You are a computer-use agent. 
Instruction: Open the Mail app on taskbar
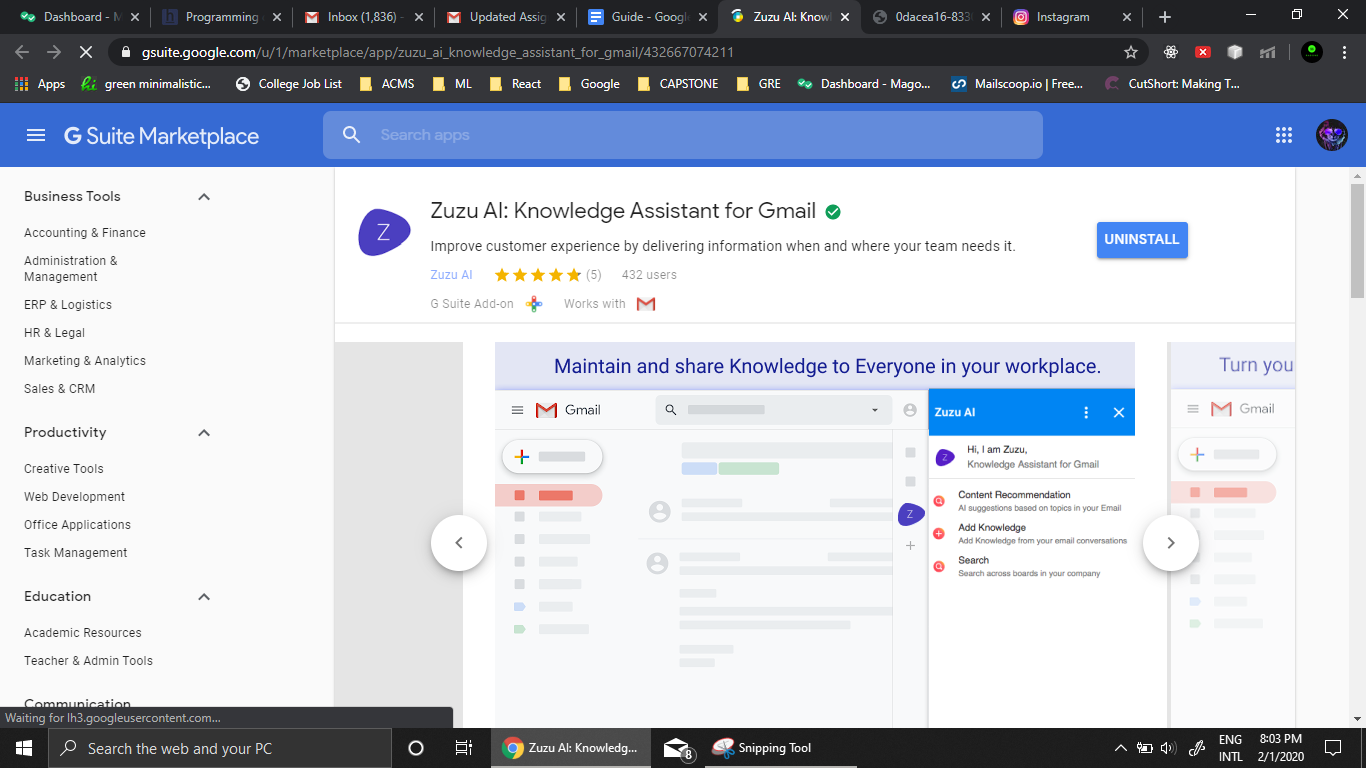pos(679,748)
